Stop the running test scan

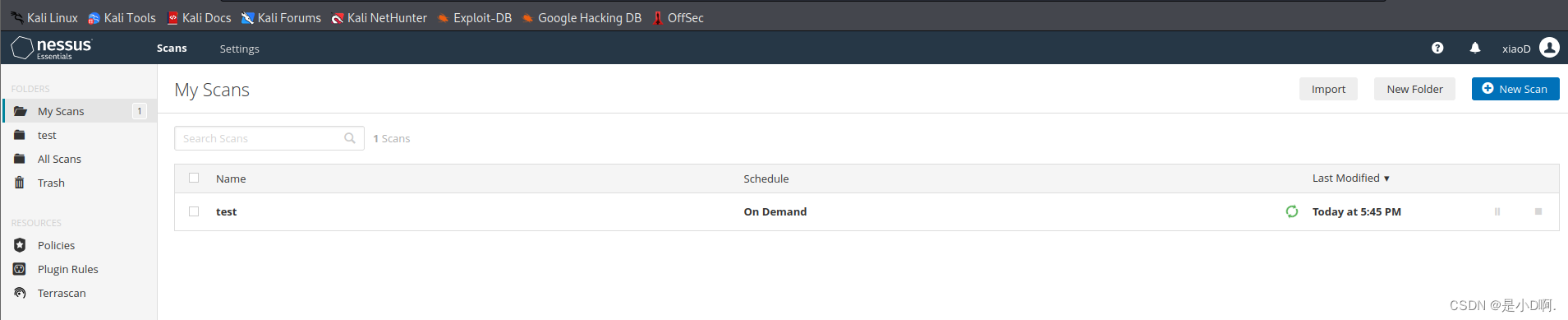click(1538, 211)
